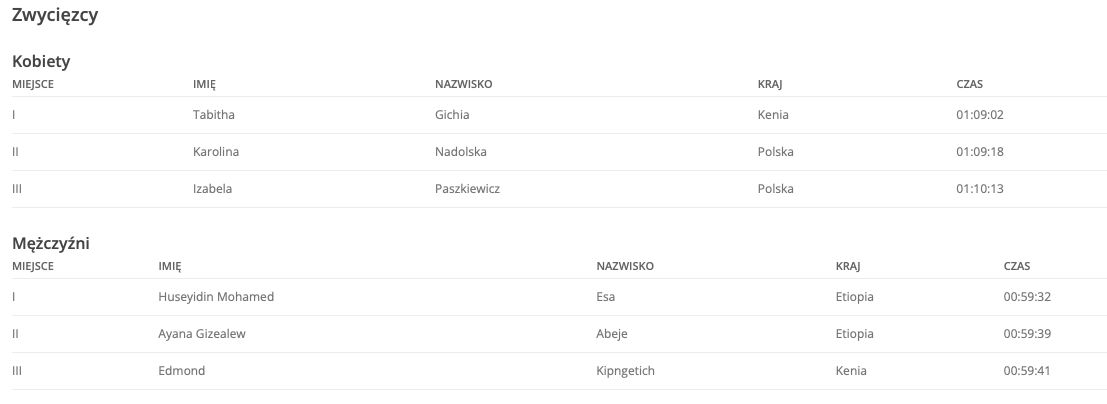
Task: Click the Zwycięzcy section heading
Action: click(55, 16)
